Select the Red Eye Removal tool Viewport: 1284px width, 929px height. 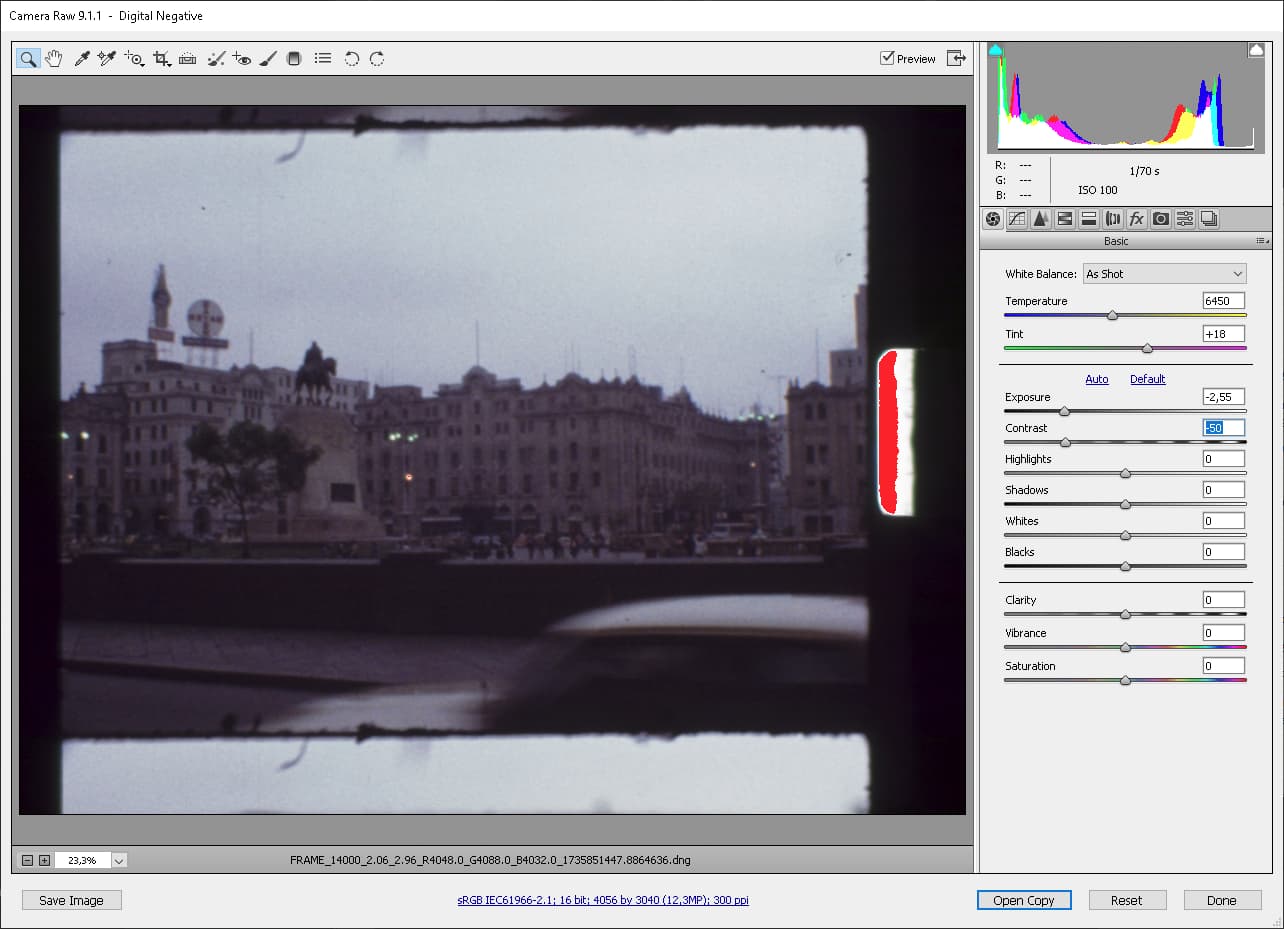click(241, 59)
